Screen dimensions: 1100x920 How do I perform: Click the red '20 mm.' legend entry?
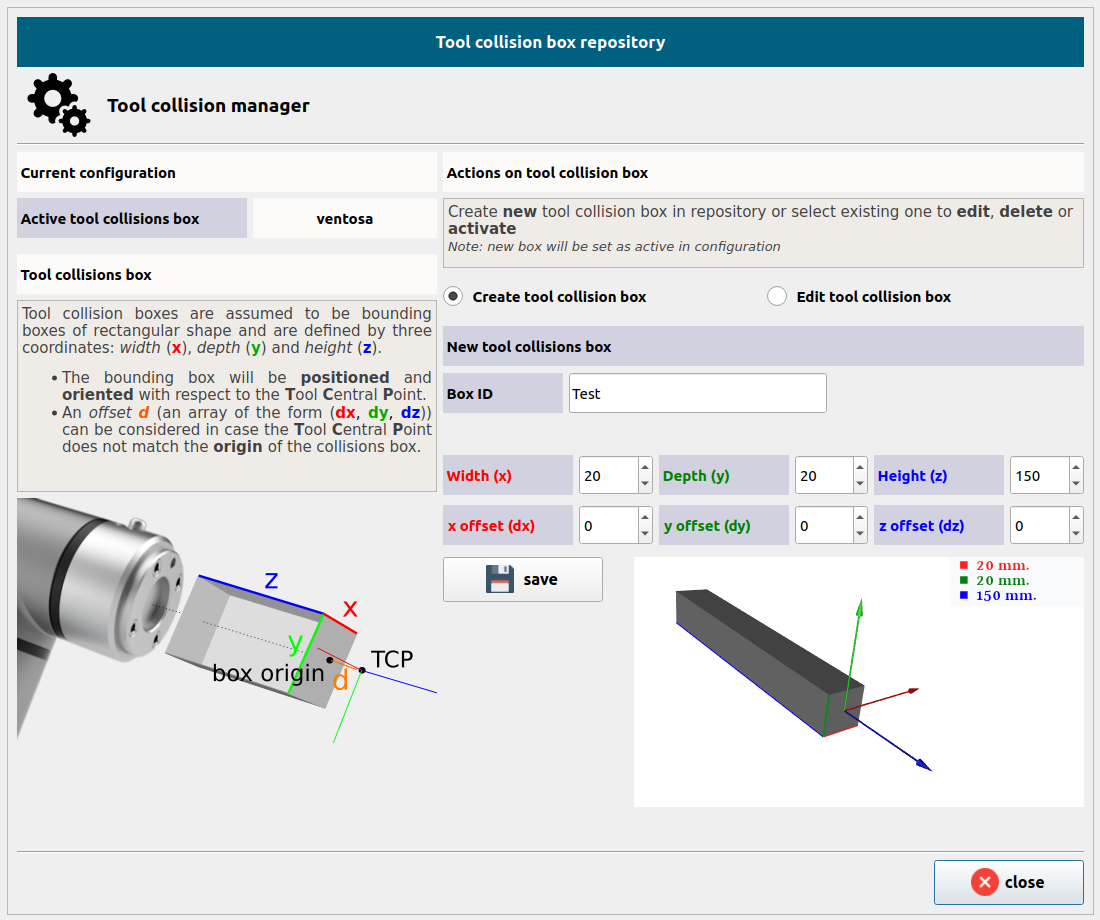(x=995, y=566)
